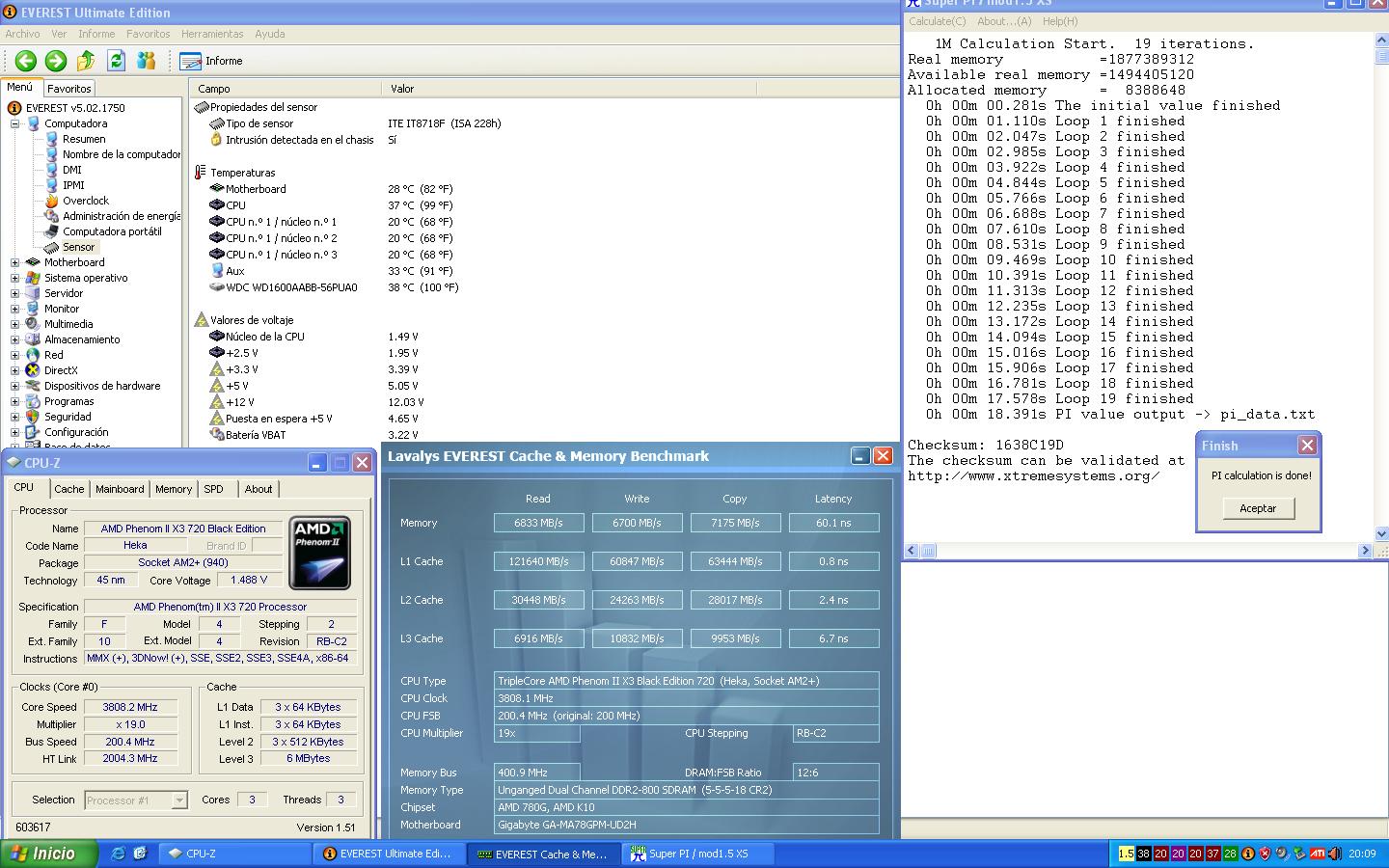Switch to the SPD tab in CPU-Z
This screenshot has height=868, width=1389.
click(x=214, y=489)
